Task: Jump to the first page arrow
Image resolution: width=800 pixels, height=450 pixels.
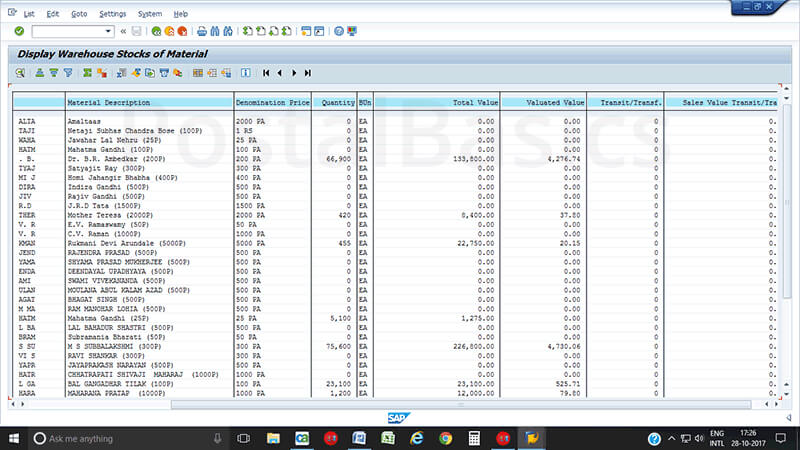Action: click(x=266, y=73)
